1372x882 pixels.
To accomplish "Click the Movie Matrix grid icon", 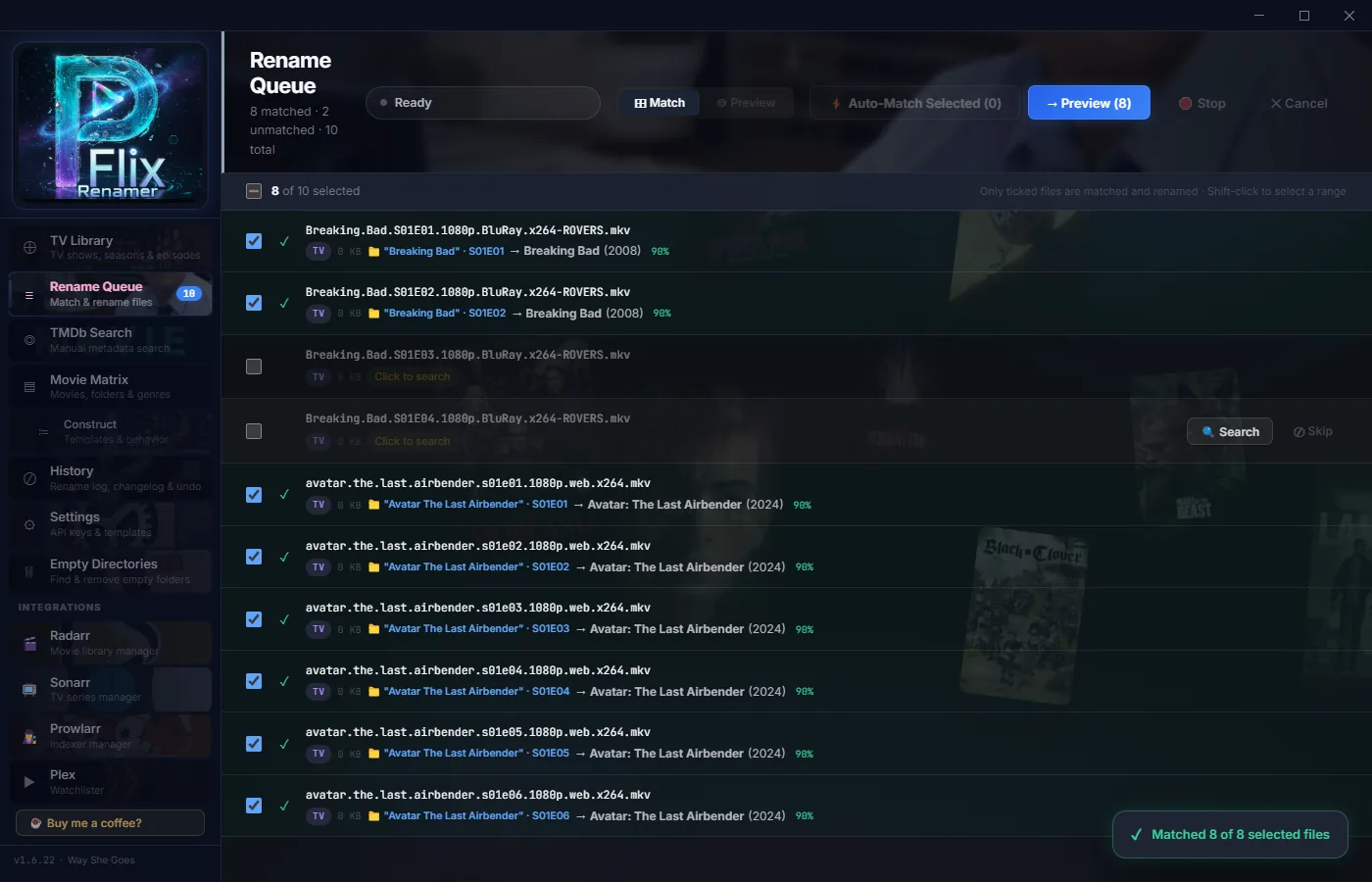I will click(29, 387).
